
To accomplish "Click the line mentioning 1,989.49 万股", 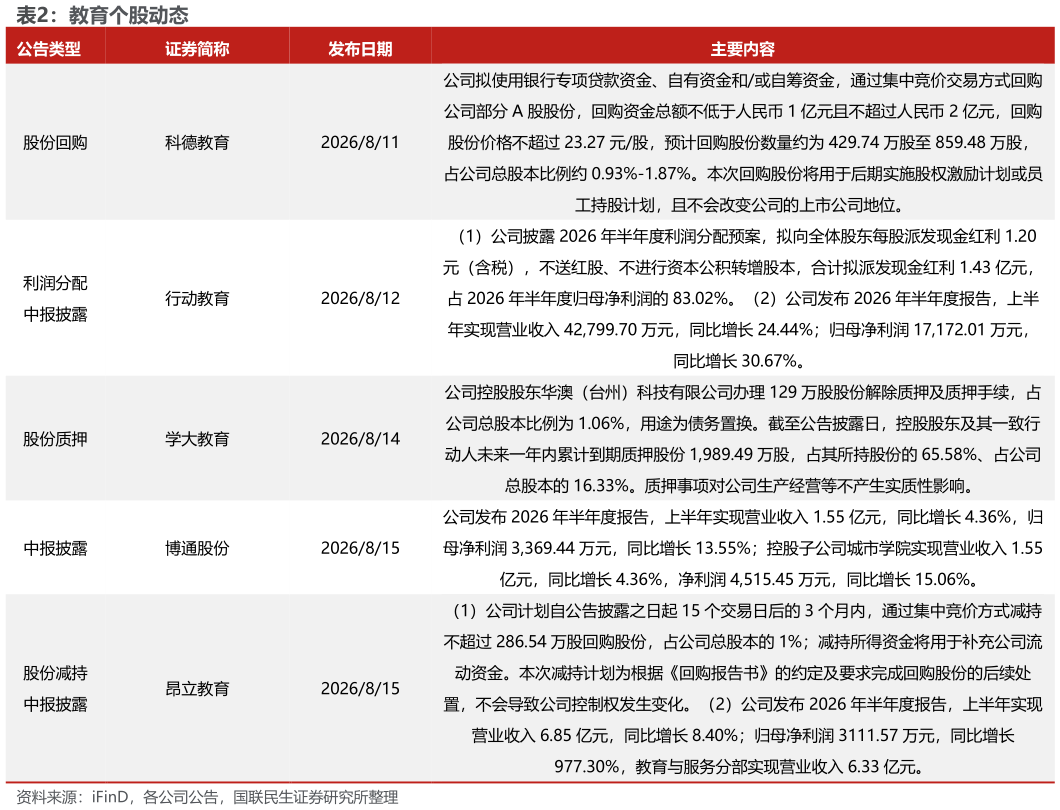I will click(743, 455).
